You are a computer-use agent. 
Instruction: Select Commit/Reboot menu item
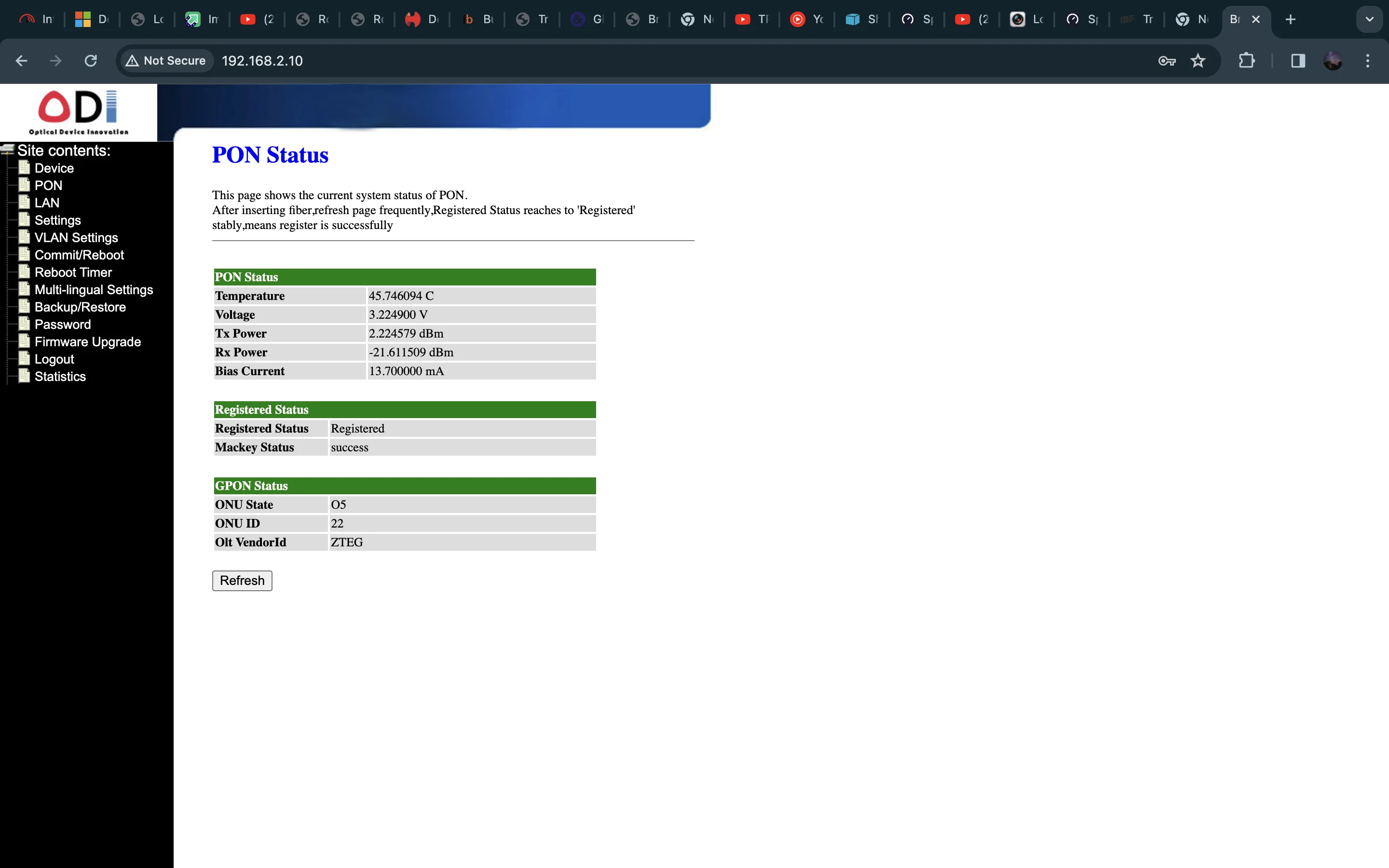coord(79,254)
